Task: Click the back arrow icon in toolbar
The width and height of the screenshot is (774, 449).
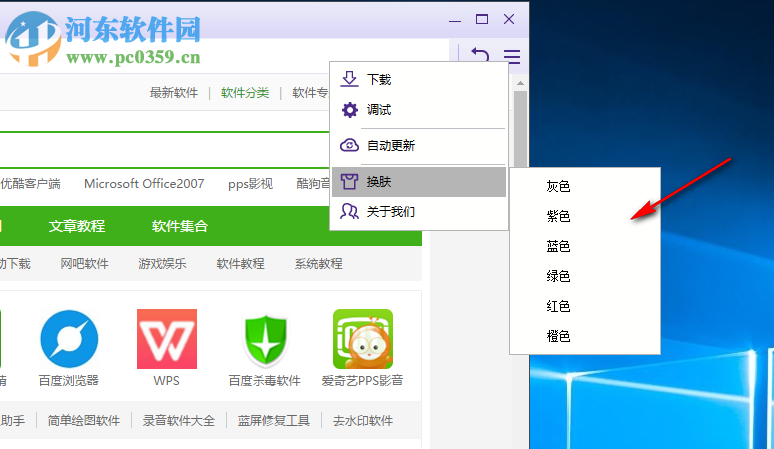Action: click(480, 55)
